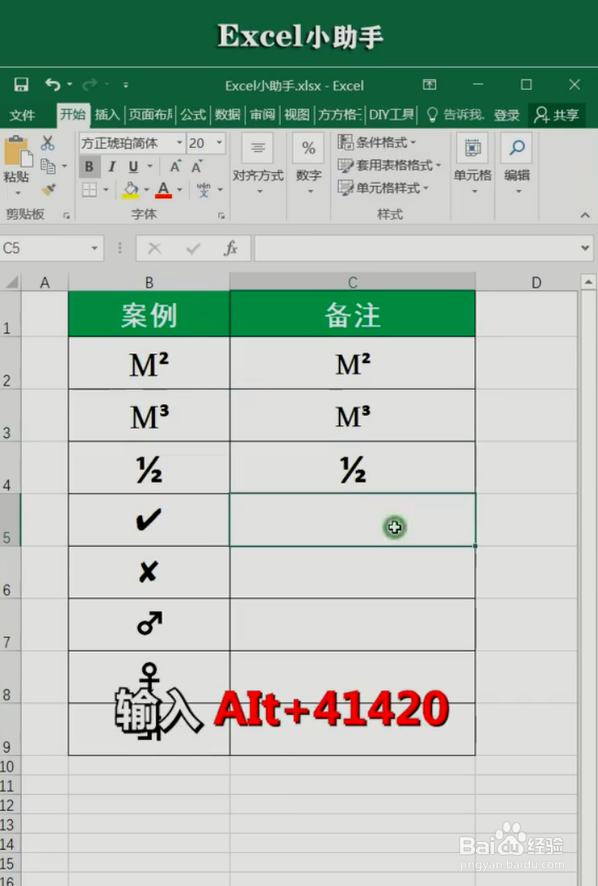Select all cells with corner triangle

(11, 281)
